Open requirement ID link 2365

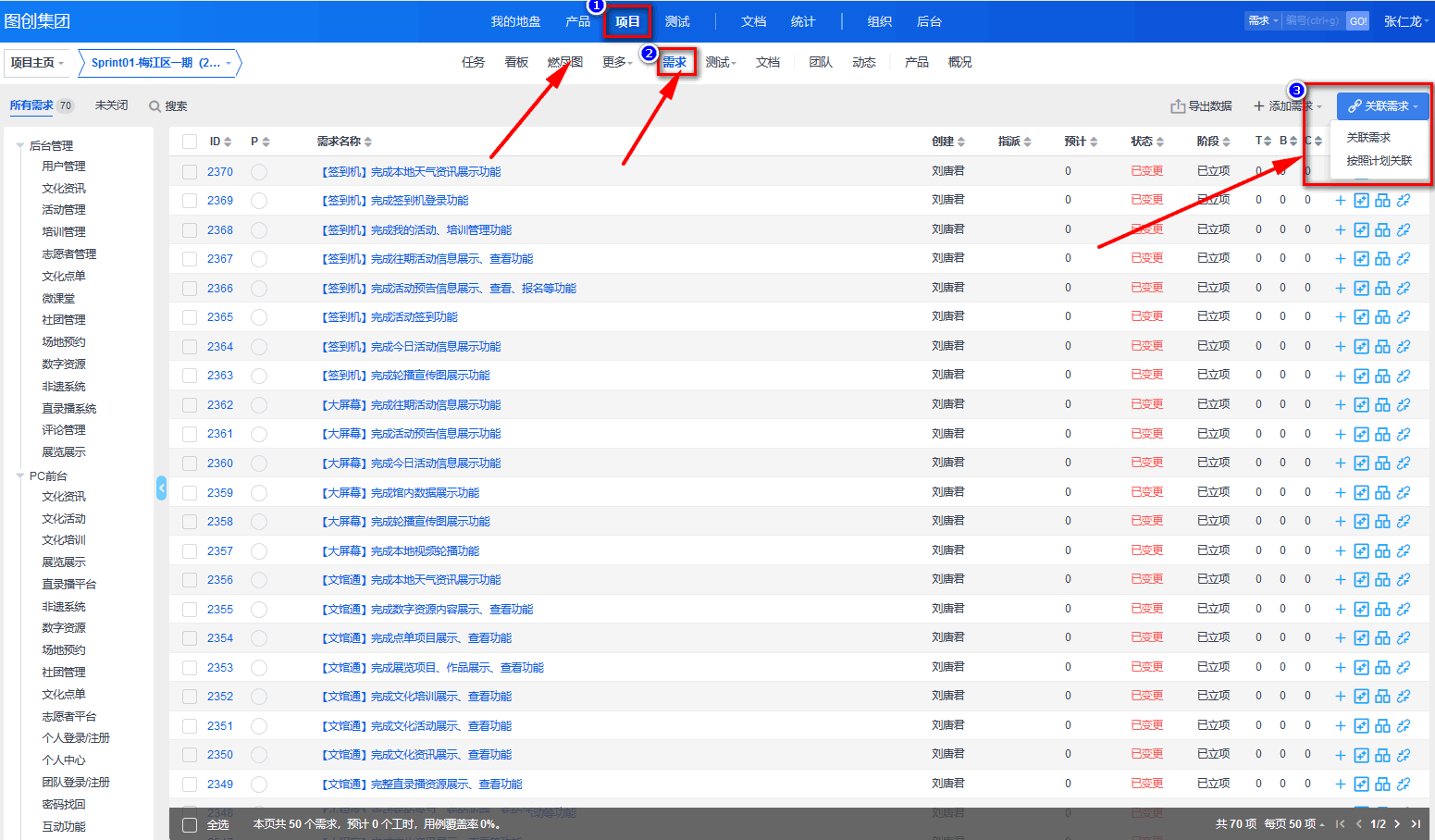coord(220,317)
